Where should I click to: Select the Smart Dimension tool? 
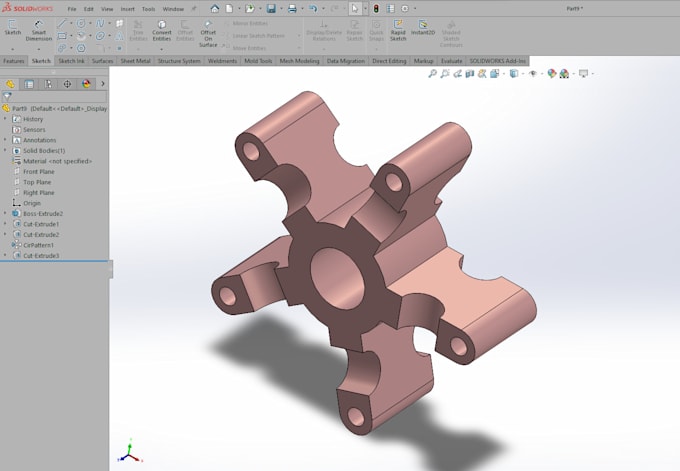[39, 30]
